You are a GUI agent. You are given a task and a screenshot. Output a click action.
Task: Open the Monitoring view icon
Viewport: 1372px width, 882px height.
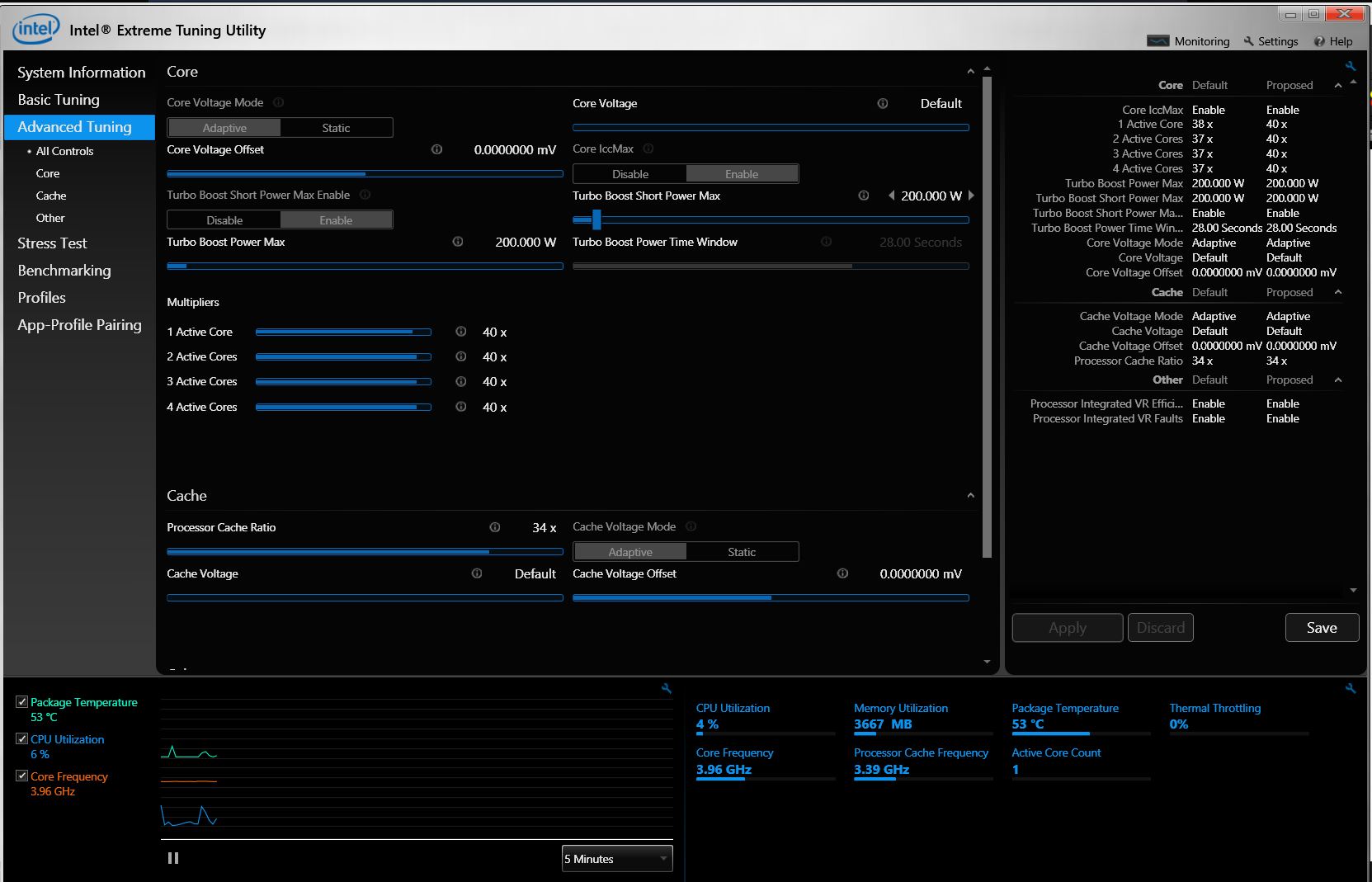[x=1158, y=41]
